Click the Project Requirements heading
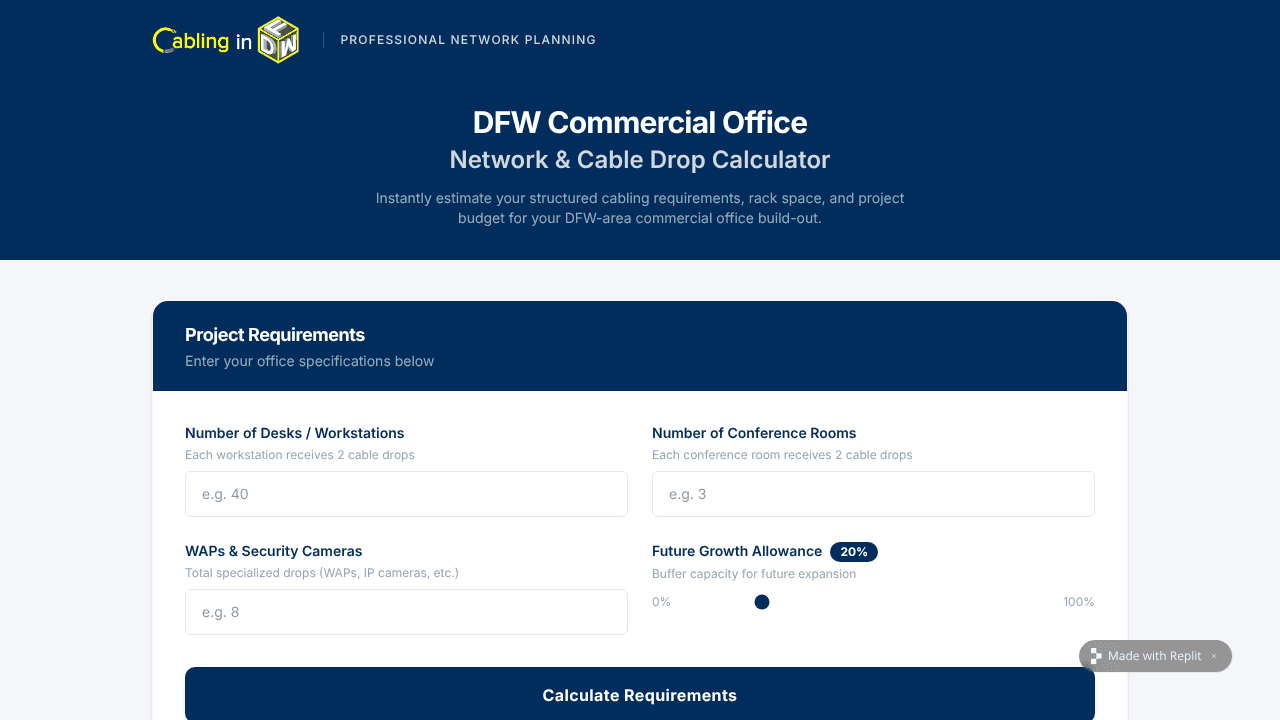 [x=275, y=335]
